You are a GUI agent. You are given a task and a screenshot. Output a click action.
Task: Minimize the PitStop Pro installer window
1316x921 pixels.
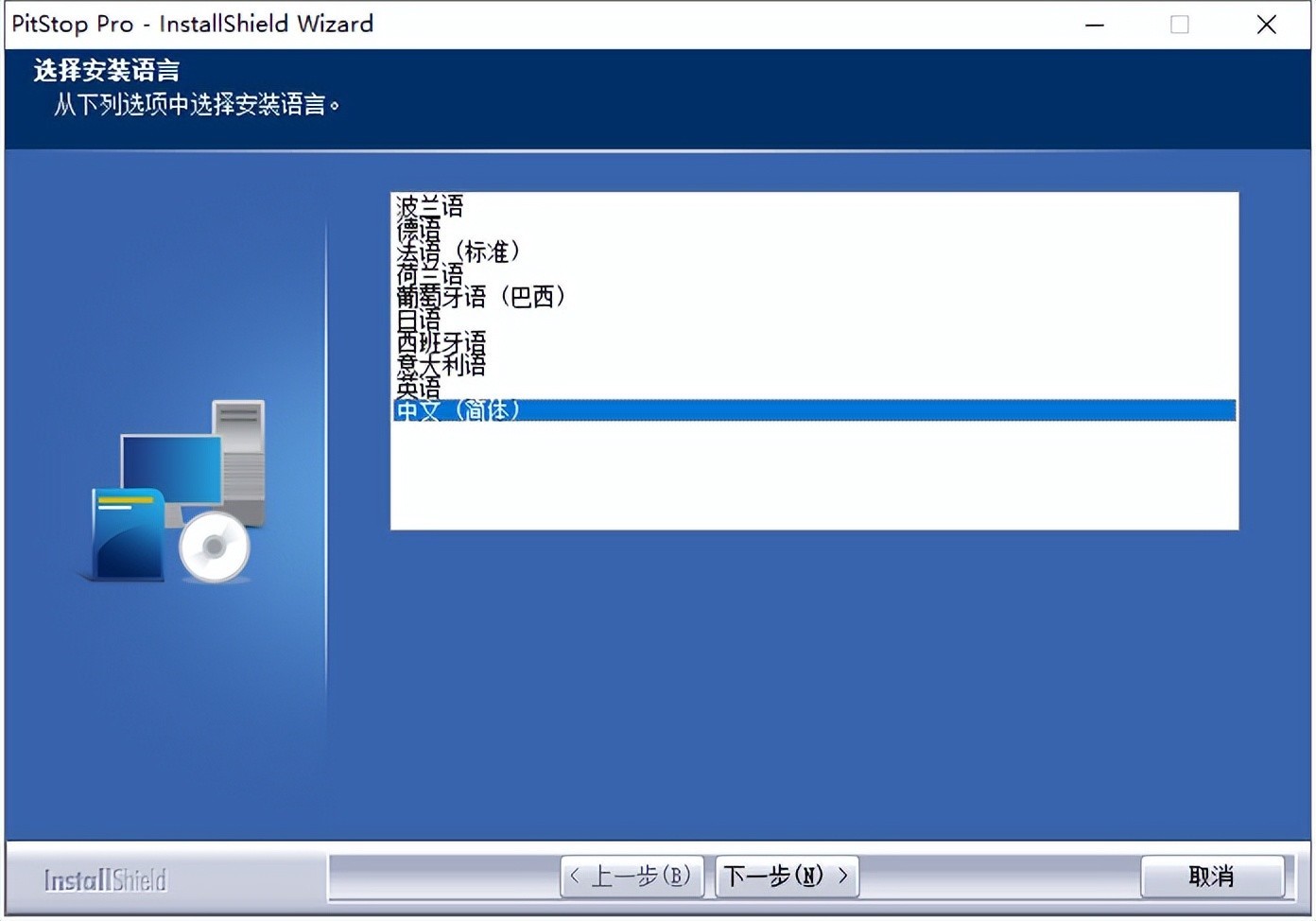(x=1095, y=25)
